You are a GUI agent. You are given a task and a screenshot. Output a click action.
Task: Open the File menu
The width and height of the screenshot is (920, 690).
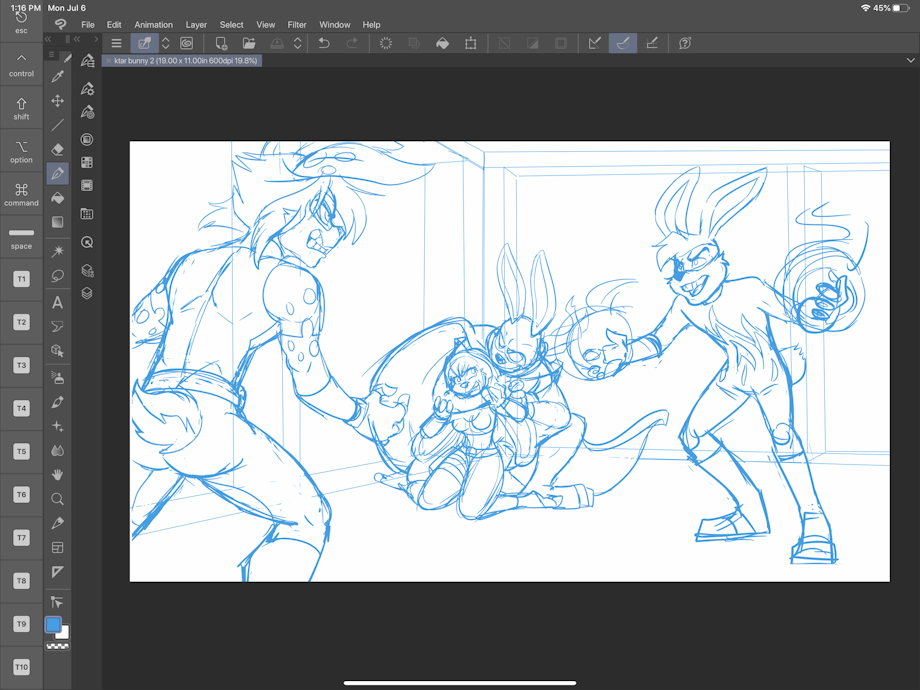click(x=87, y=25)
